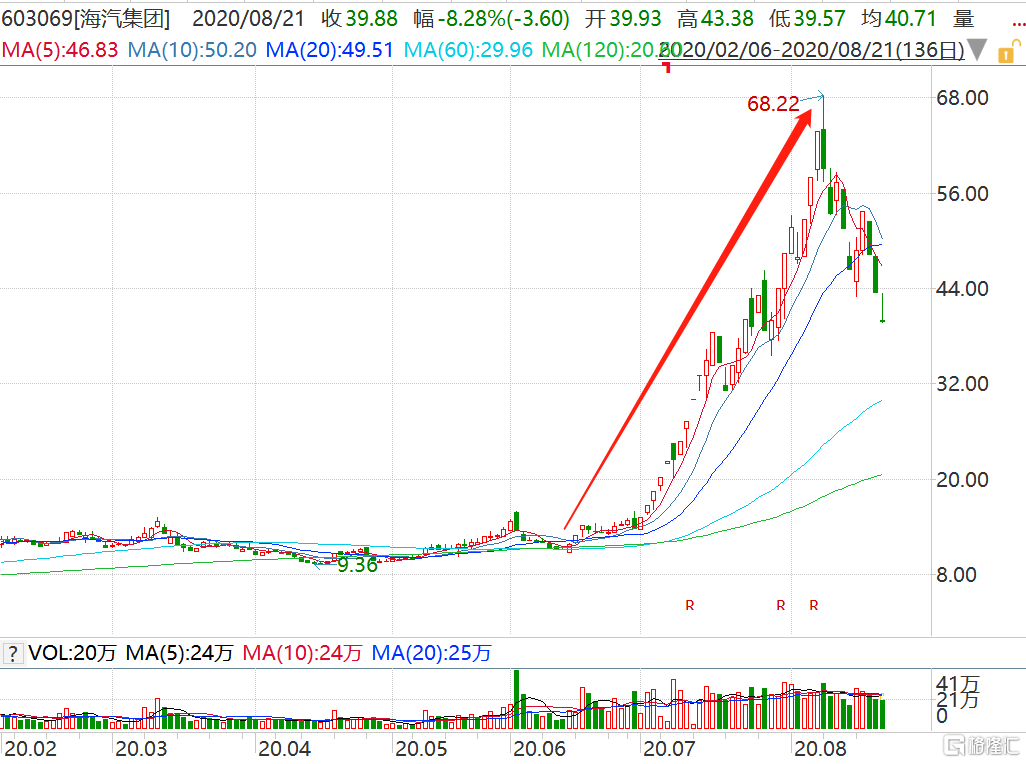Image resolution: width=1026 pixels, height=764 pixels.
Task: Click the MA(5):46.83 indicator label
Action: coord(60,50)
